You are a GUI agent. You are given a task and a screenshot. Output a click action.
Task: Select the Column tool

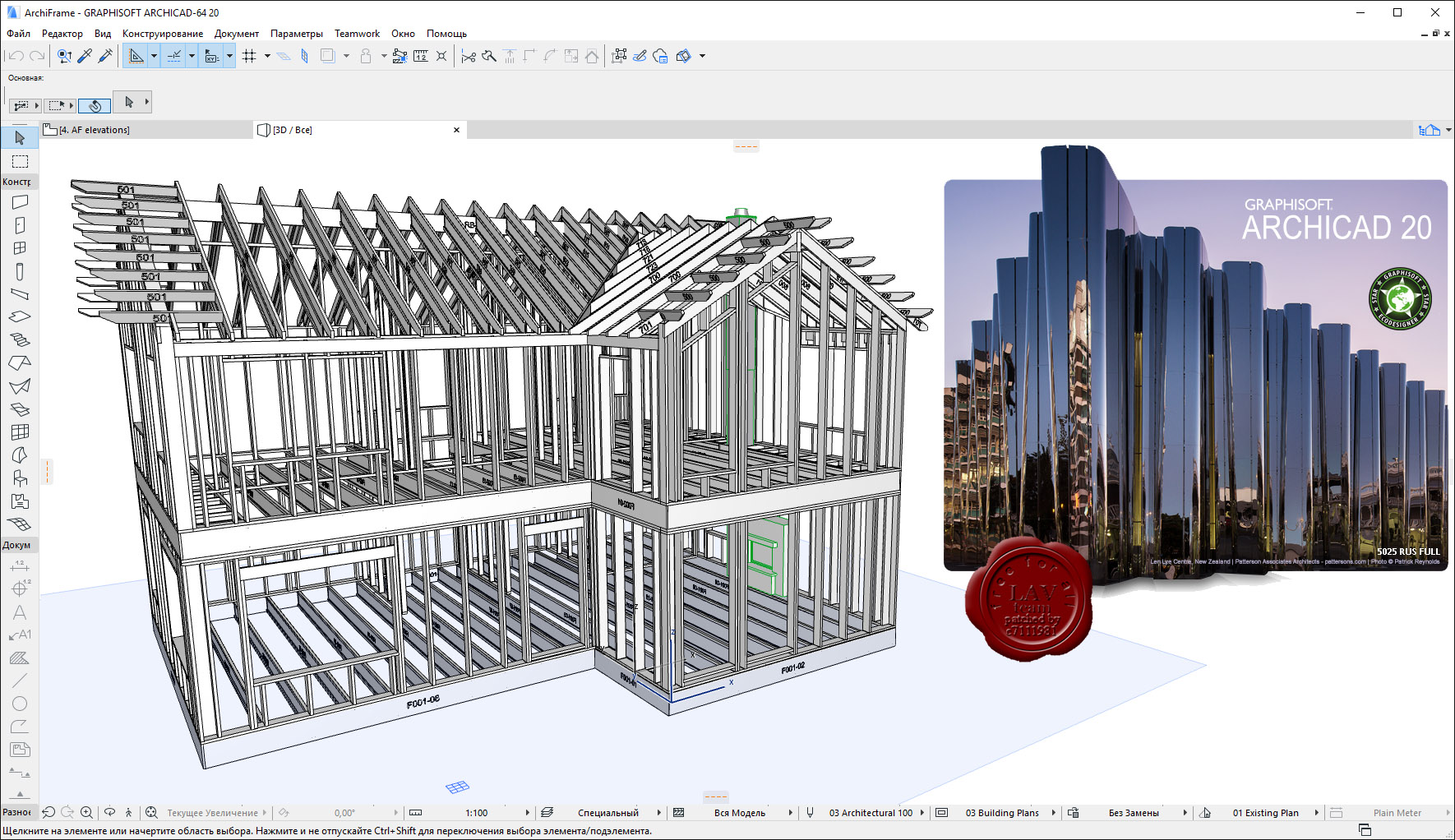20,271
